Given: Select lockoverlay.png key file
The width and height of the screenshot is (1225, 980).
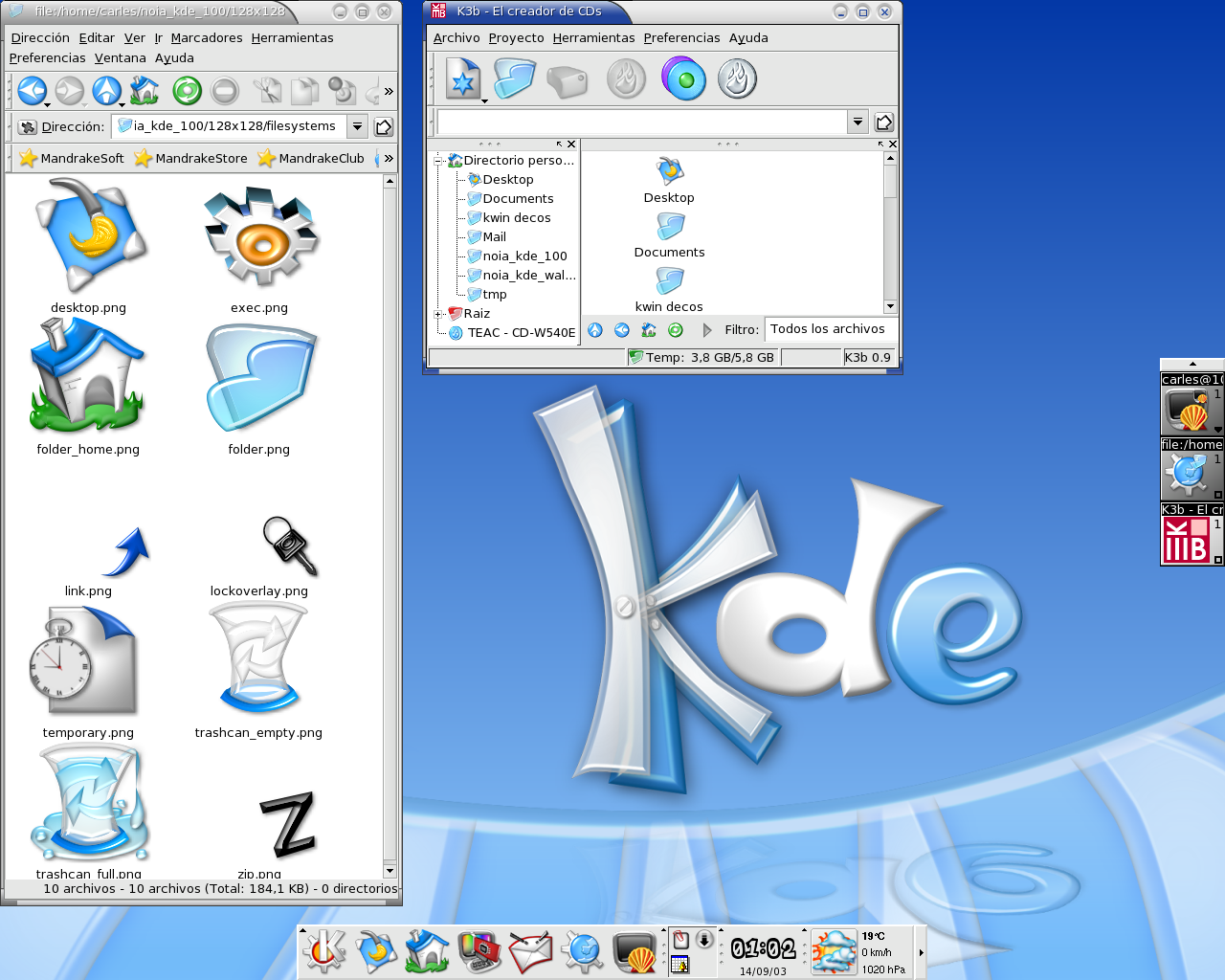Looking at the screenshot, I should point(289,546).
